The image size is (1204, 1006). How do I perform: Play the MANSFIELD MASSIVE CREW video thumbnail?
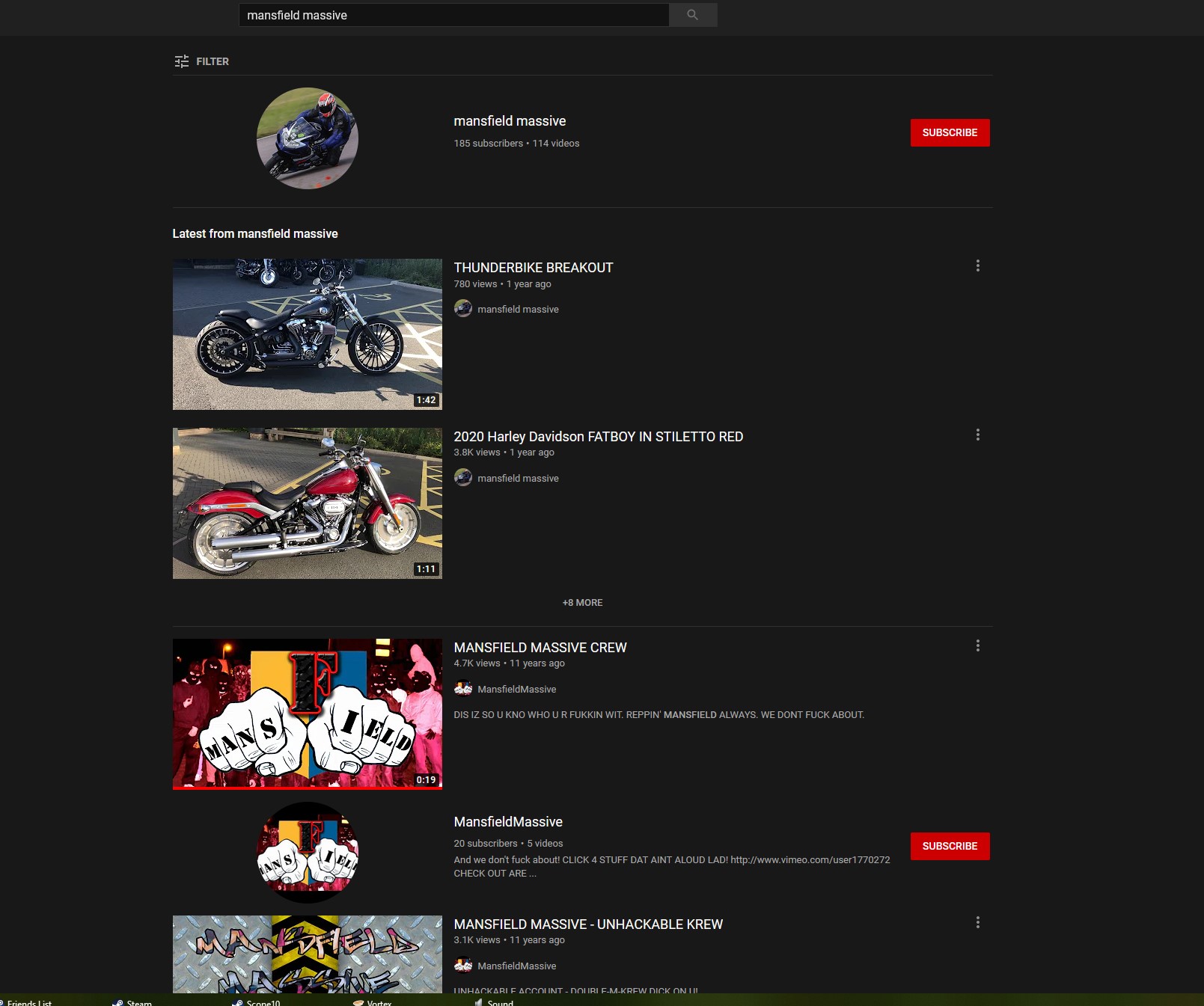tap(308, 714)
